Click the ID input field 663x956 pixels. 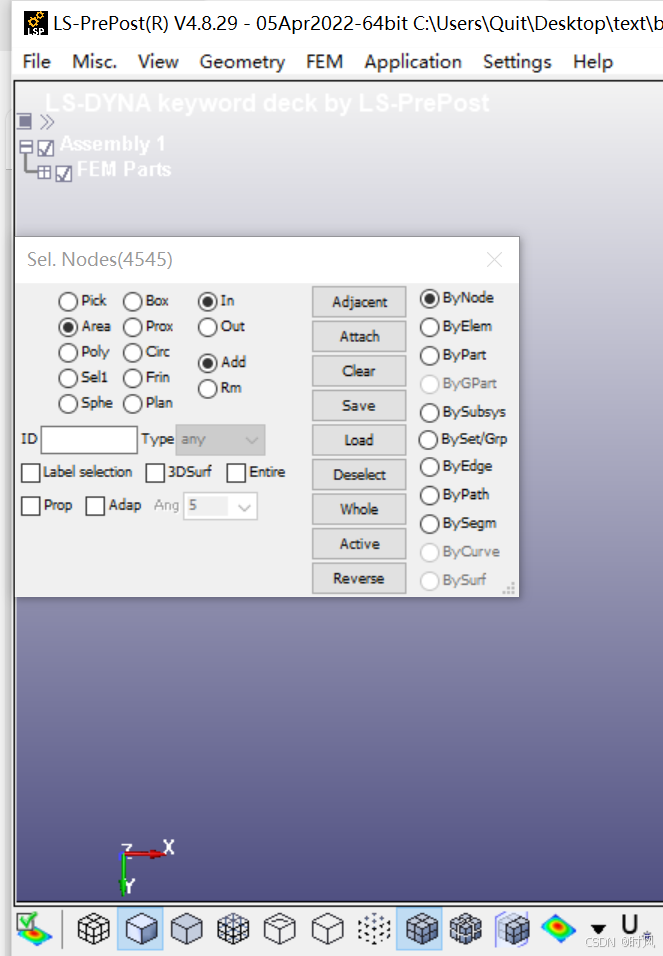point(89,440)
